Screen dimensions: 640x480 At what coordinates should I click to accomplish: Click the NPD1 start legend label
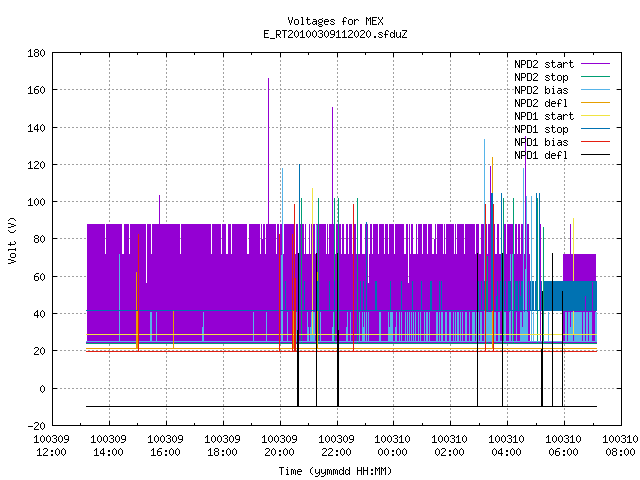click(x=544, y=116)
